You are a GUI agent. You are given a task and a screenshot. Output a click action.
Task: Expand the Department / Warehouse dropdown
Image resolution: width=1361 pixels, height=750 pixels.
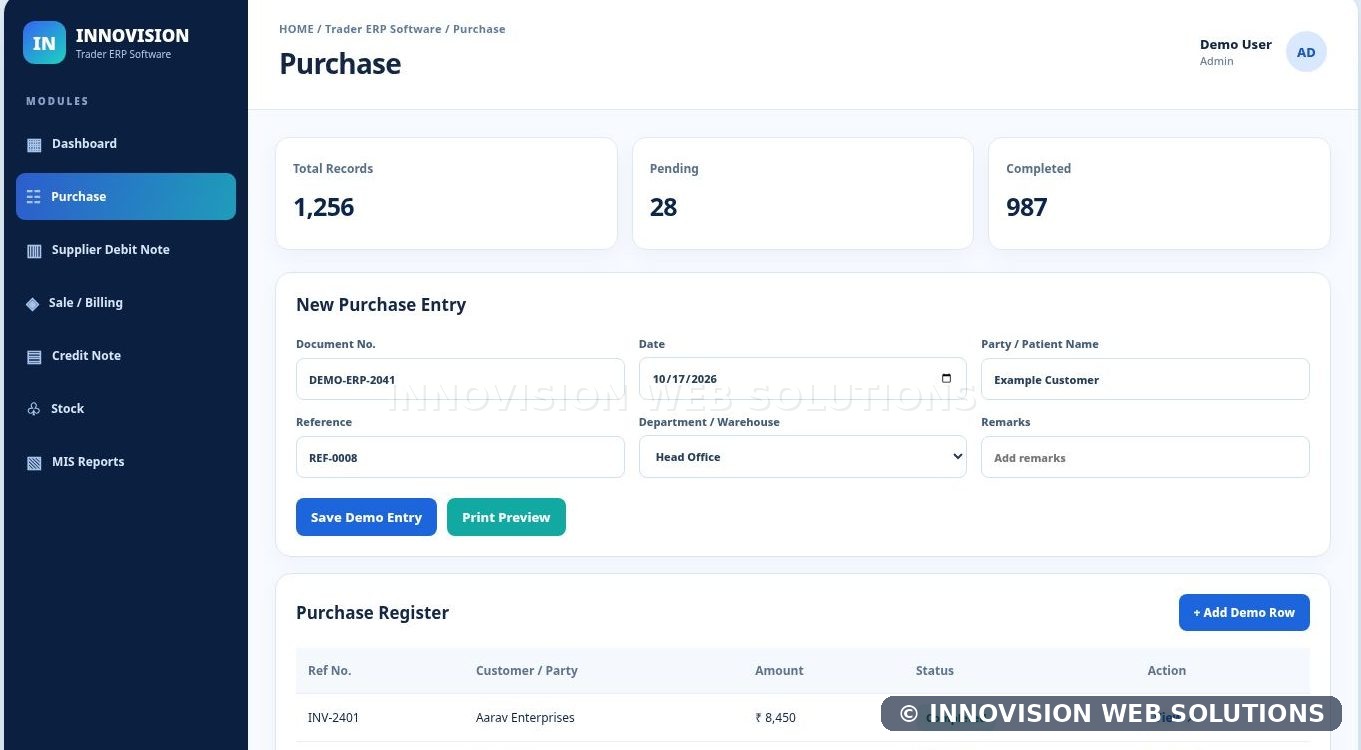pyautogui.click(x=803, y=457)
